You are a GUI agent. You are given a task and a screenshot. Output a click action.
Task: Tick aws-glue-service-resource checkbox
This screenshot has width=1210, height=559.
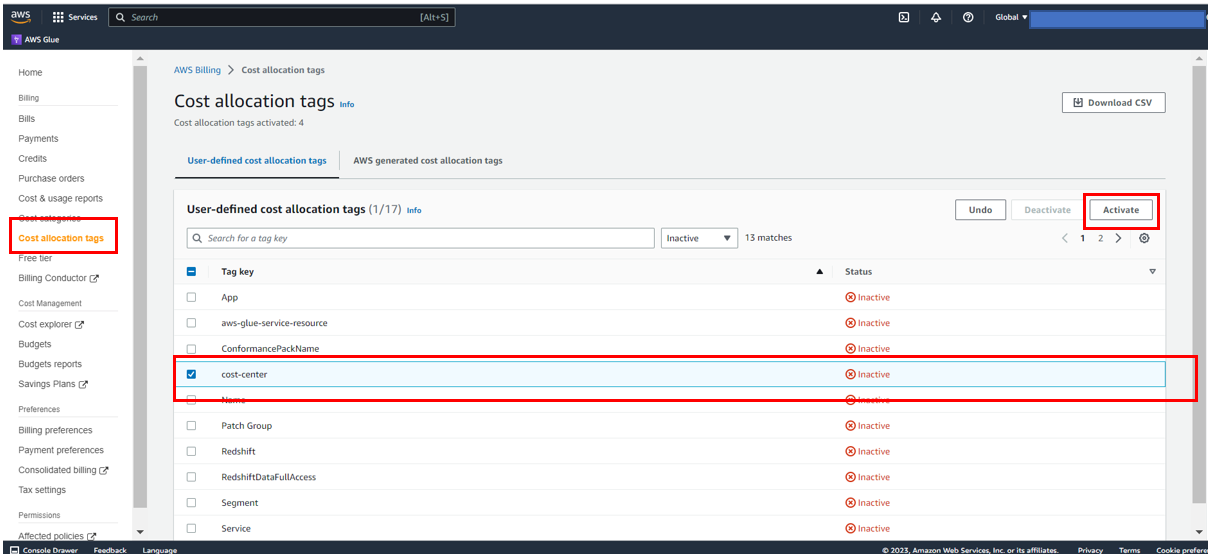point(192,323)
